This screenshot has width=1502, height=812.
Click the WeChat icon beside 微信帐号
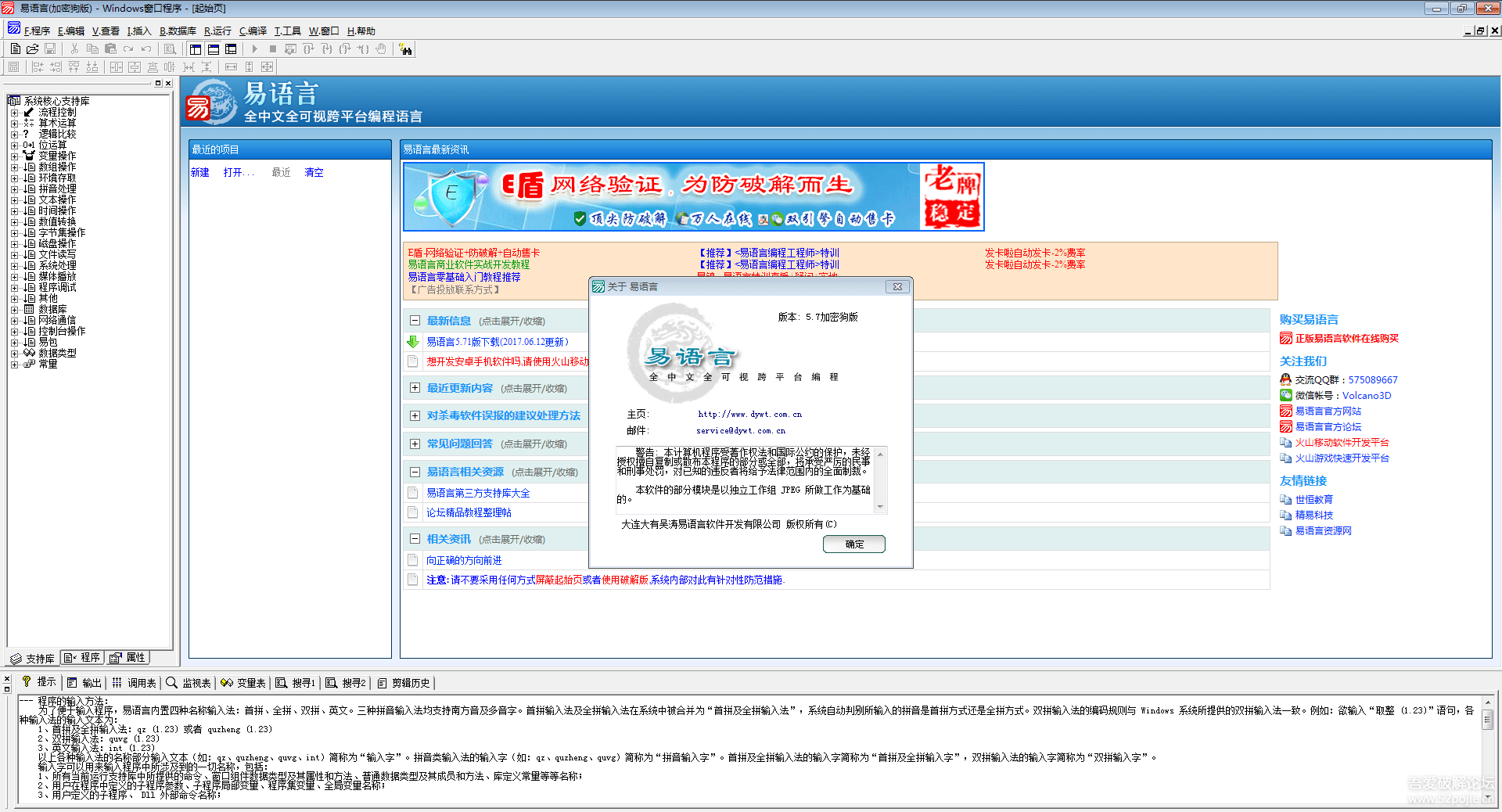[x=1285, y=395]
